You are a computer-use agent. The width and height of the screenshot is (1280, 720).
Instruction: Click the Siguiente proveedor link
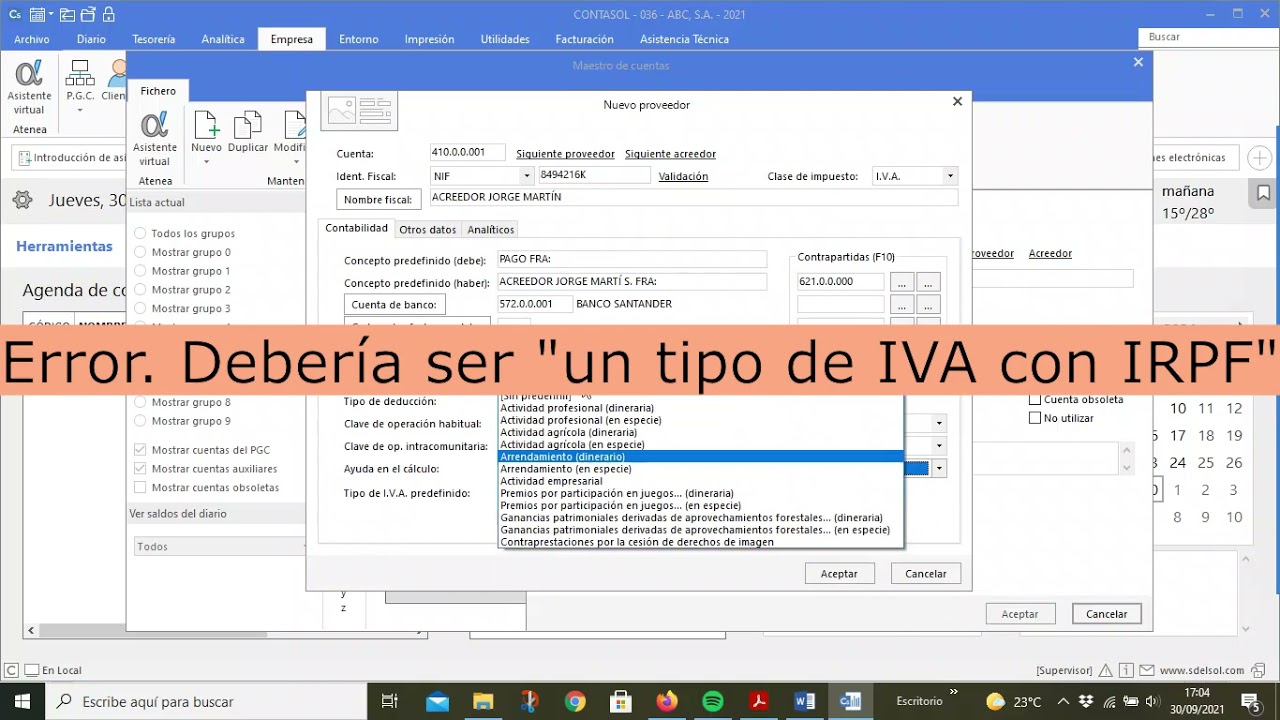click(x=565, y=154)
